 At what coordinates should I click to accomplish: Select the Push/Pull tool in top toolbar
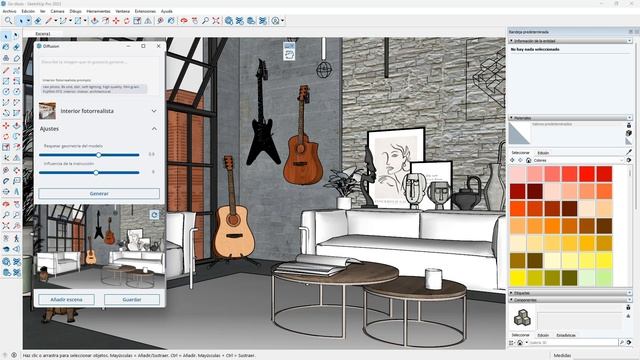(x=95, y=20)
